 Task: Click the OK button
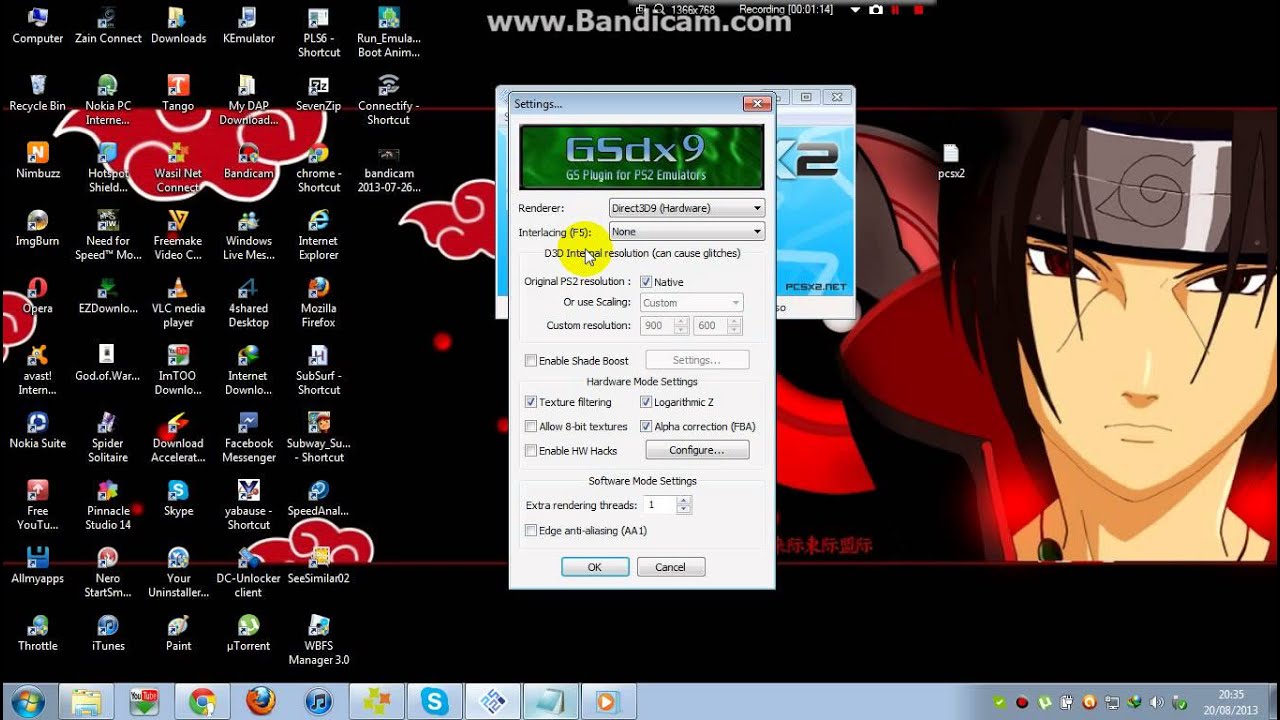pos(595,567)
